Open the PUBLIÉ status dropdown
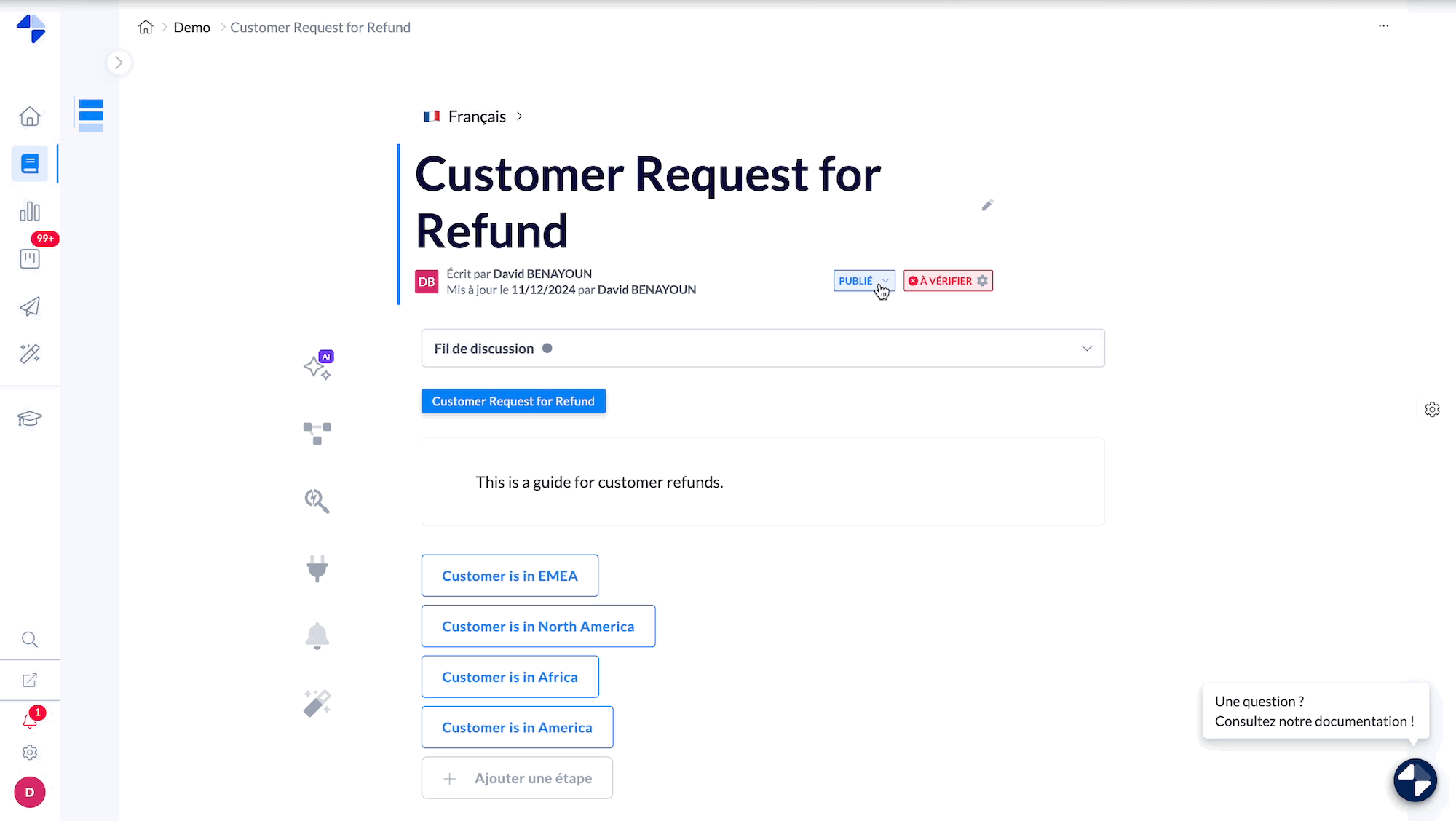Viewport: 1456px width, 821px height. [864, 281]
